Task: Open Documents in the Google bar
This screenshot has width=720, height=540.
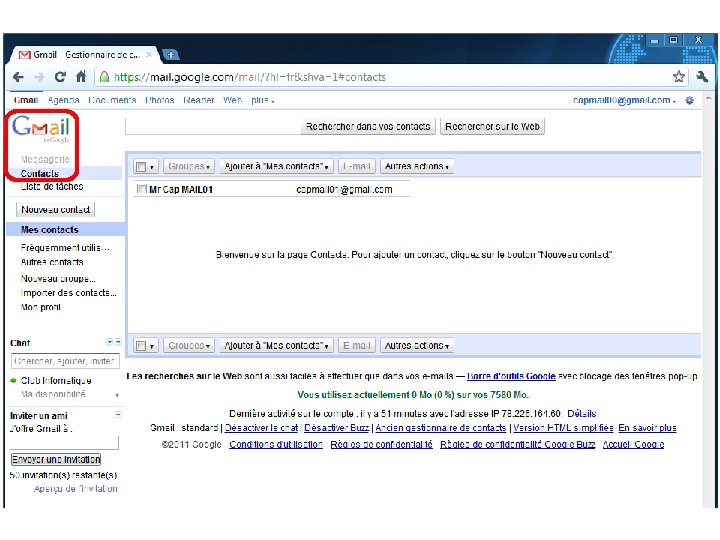Action: (x=112, y=100)
